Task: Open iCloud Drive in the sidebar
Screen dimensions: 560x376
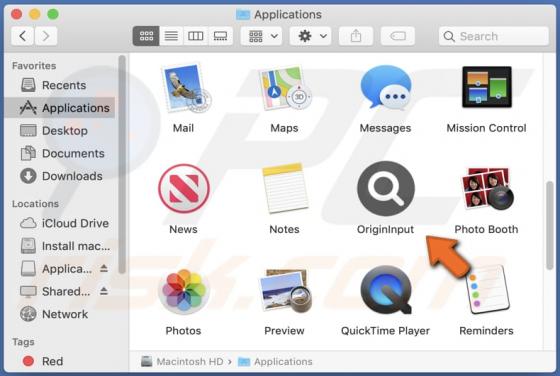Action: tap(59, 224)
